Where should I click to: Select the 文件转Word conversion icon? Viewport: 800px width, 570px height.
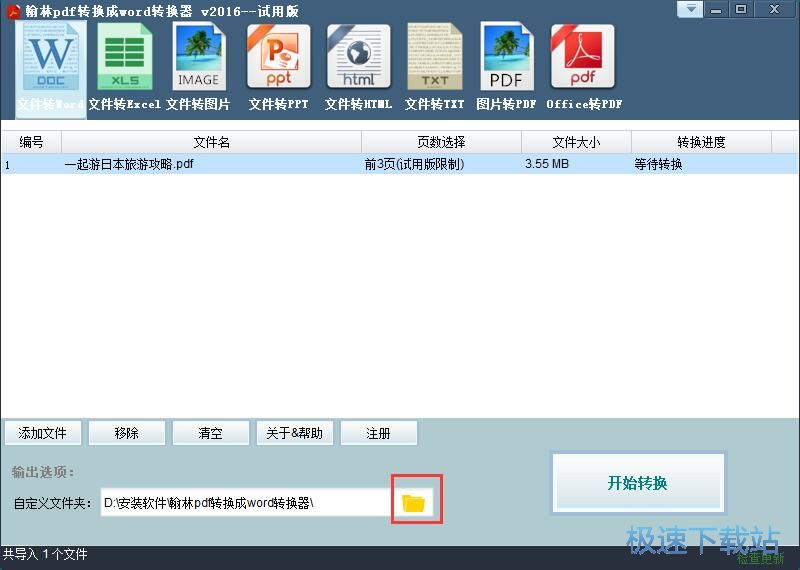pos(51,69)
